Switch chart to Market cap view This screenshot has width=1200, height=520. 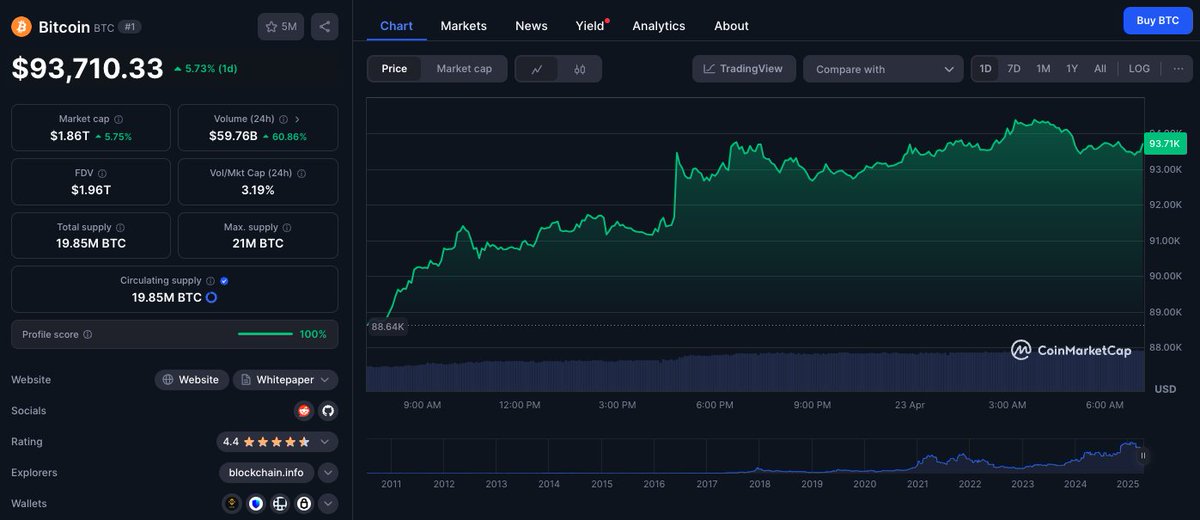point(464,69)
